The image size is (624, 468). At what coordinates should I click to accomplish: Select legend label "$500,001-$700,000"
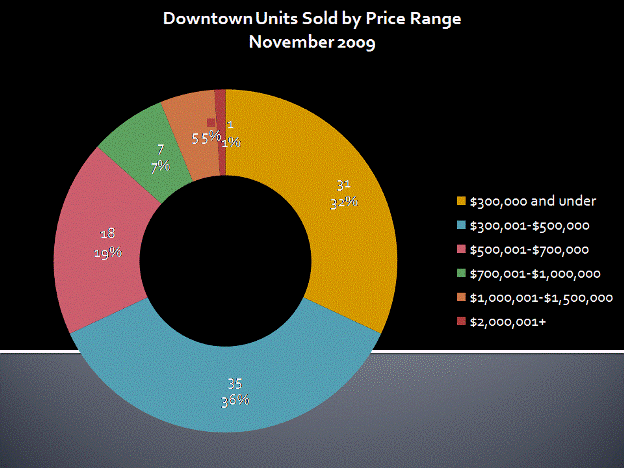tap(529, 250)
